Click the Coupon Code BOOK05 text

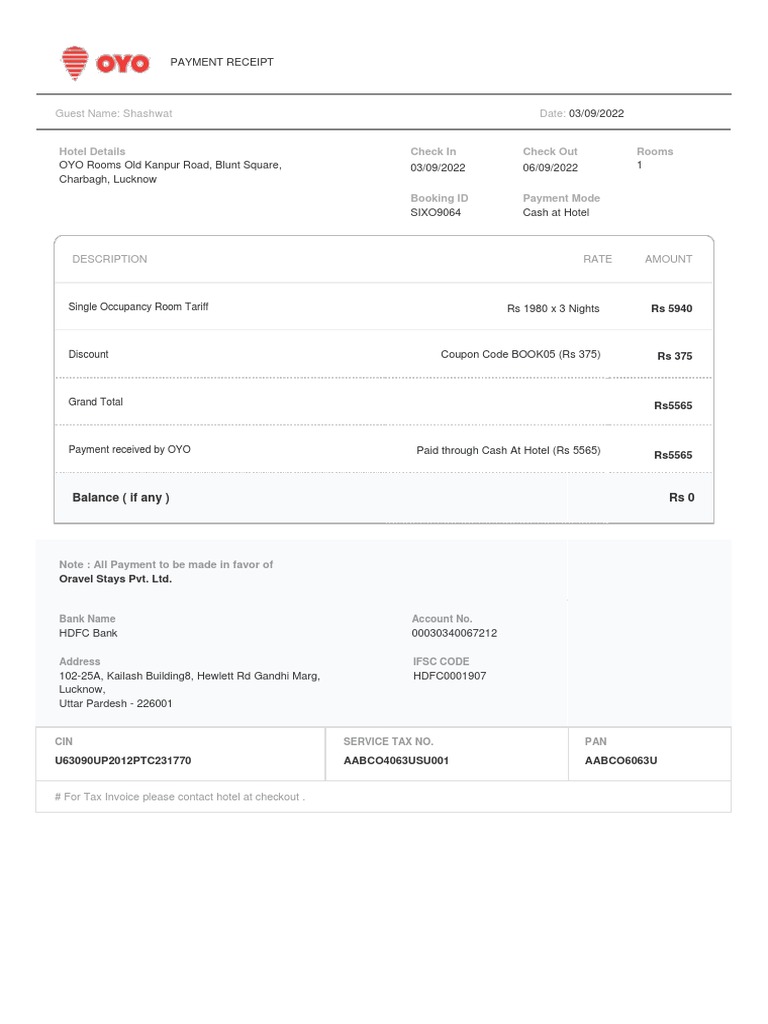[x=520, y=354]
